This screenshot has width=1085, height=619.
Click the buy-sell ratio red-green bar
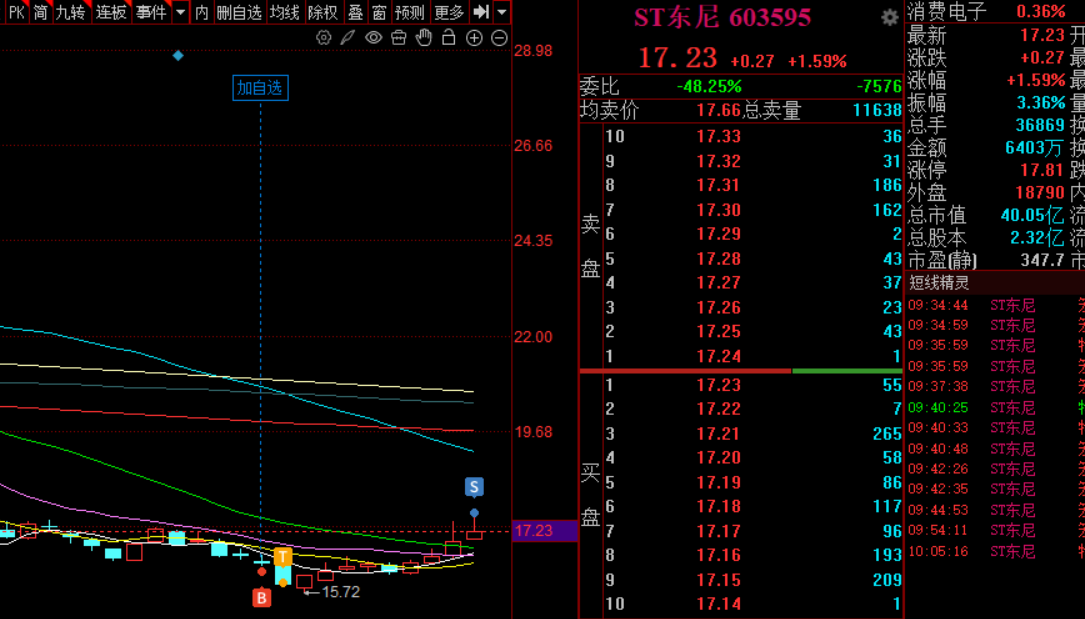point(741,371)
